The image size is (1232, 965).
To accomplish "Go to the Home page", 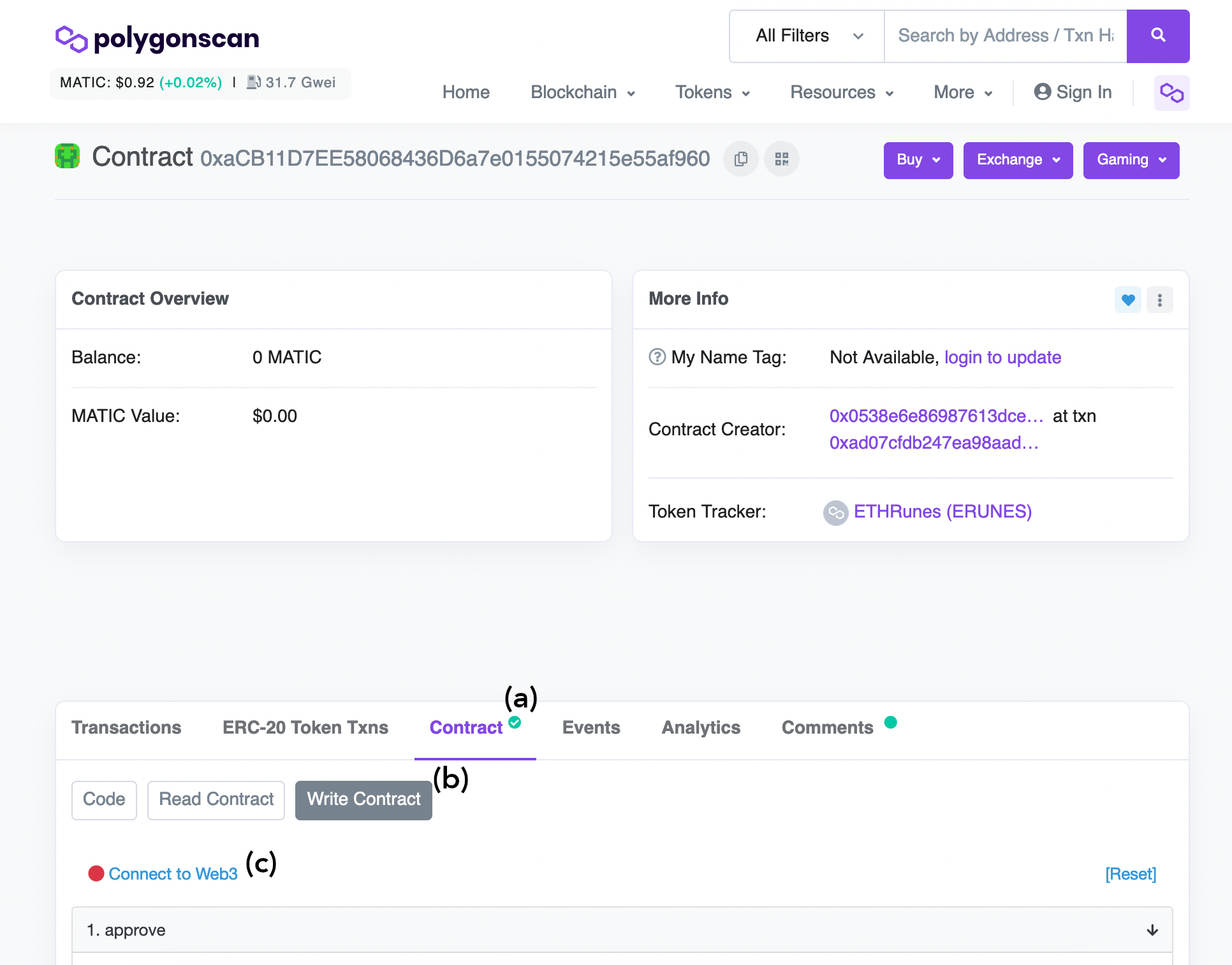I will point(466,92).
